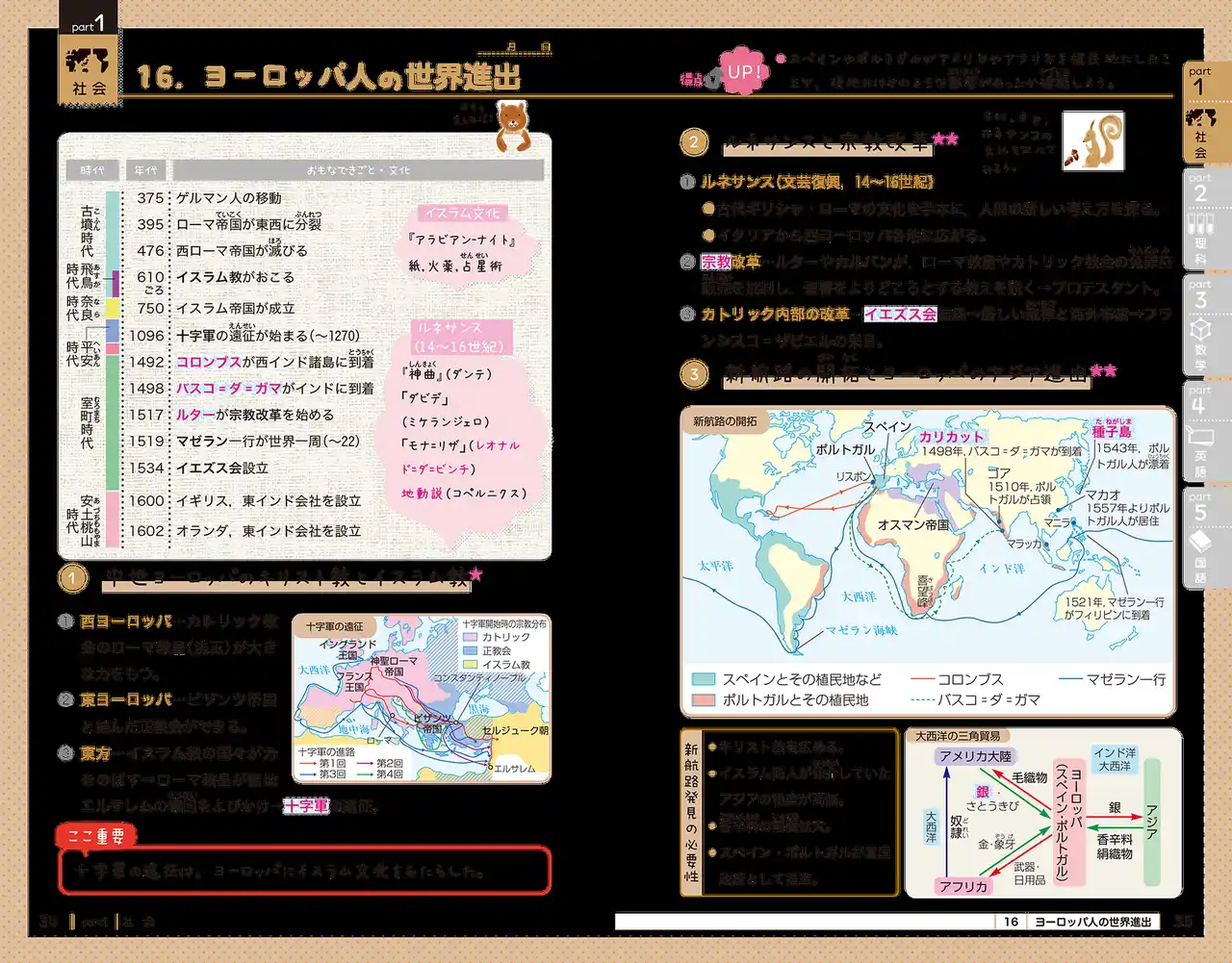The width and height of the screenshot is (1232, 963).
Task: Click the highlighted コロンブス timeline entry
Action: pyautogui.click(x=208, y=362)
